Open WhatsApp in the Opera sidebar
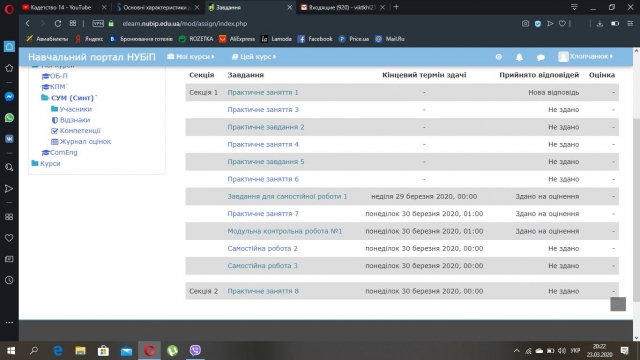 click(x=9, y=118)
